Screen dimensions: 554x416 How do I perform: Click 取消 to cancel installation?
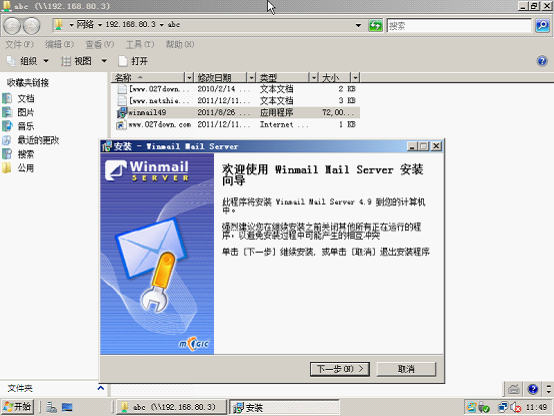[406, 369]
